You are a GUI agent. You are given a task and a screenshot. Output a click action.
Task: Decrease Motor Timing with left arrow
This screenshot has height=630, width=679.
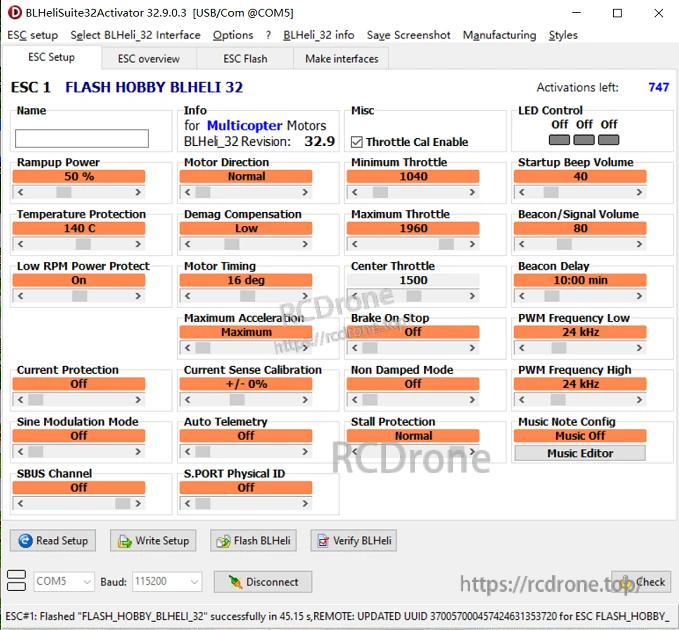click(187, 296)
